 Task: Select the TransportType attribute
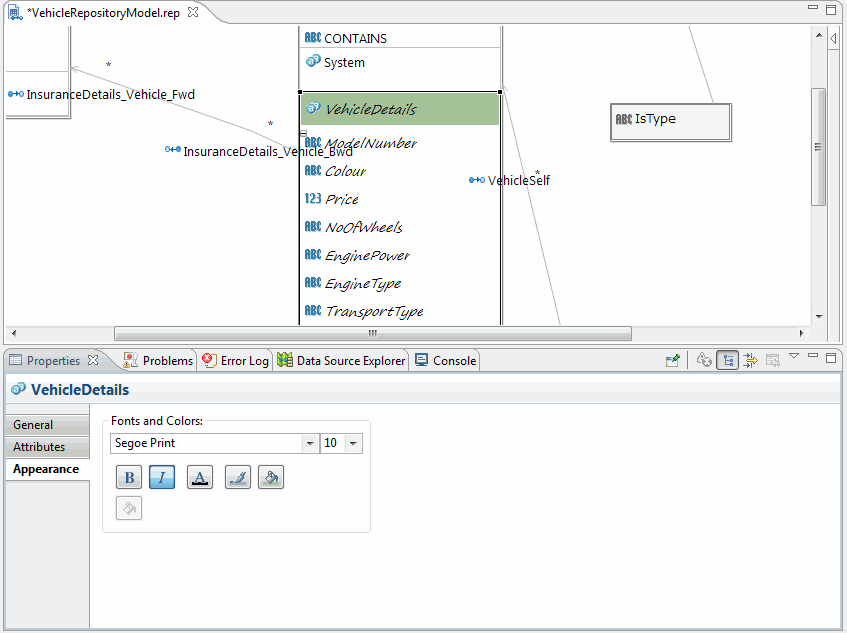(x=374, y=312)
